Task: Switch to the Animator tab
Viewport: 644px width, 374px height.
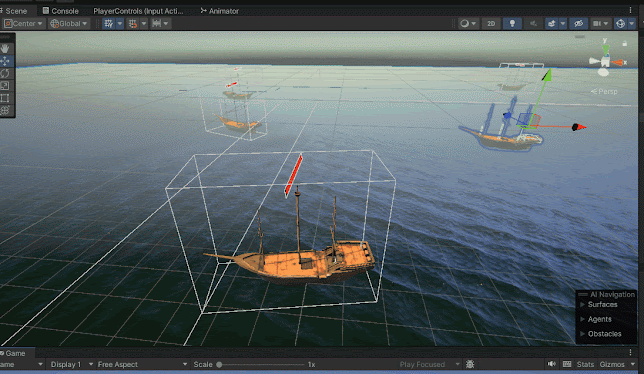Action: [x=219, y=11]
